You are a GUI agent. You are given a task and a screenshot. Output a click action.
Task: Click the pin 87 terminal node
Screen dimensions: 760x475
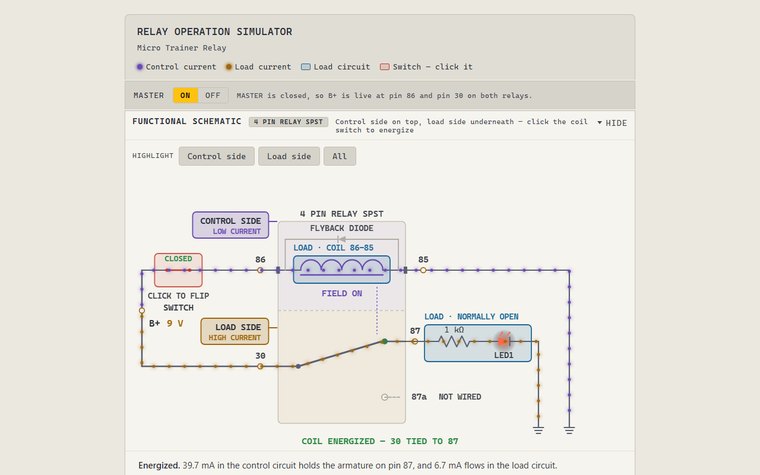[414, 341]
